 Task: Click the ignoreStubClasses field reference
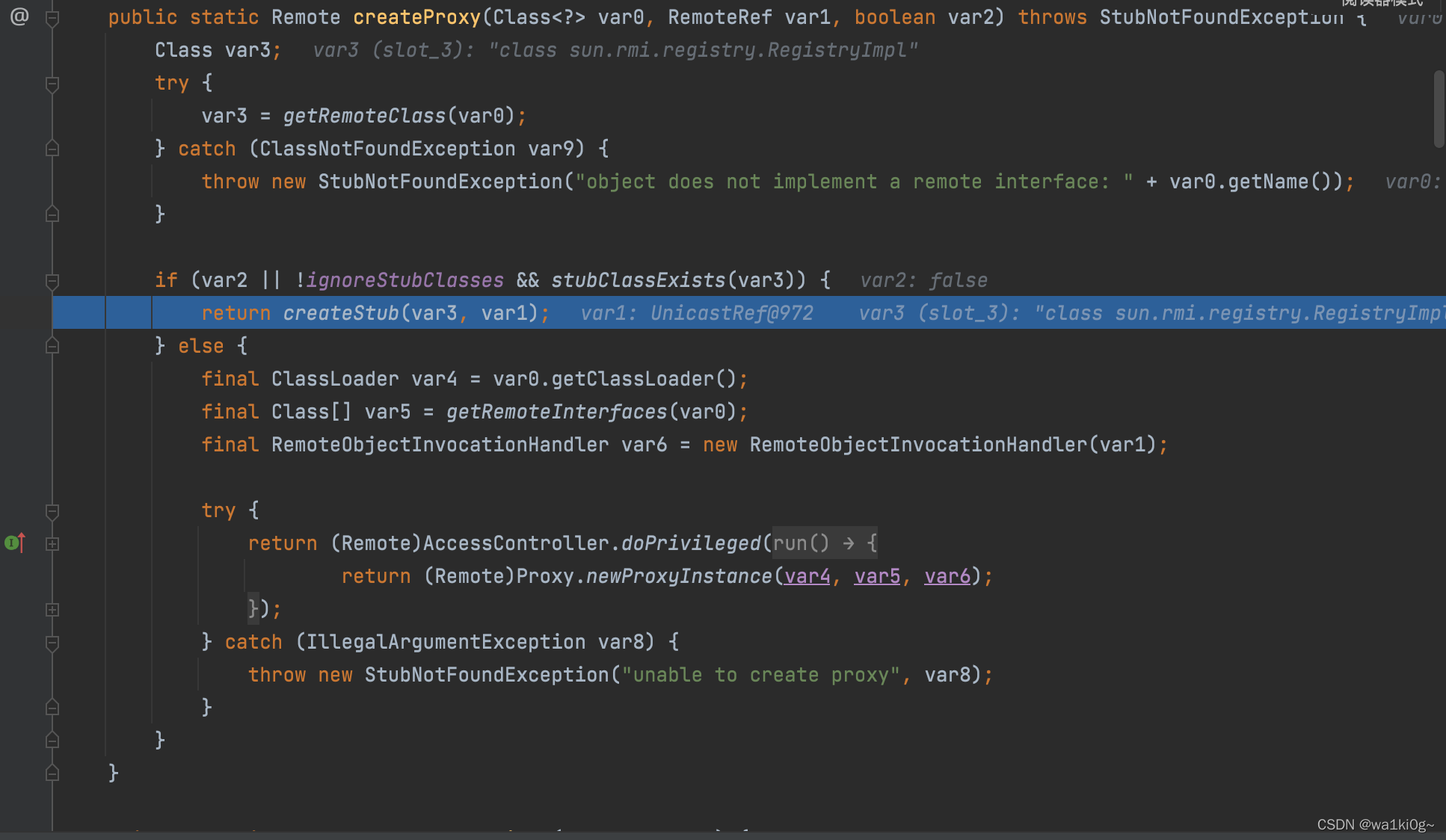pyautogui.click(x=404, y=280)
